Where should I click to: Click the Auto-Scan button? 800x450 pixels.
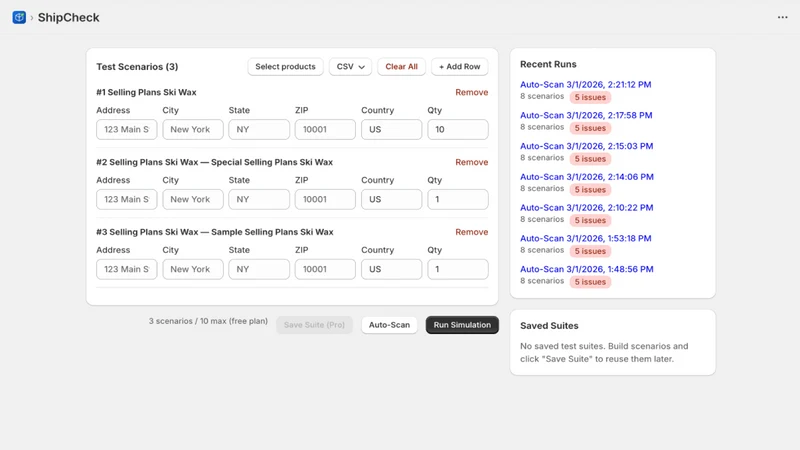pos(389,325)
